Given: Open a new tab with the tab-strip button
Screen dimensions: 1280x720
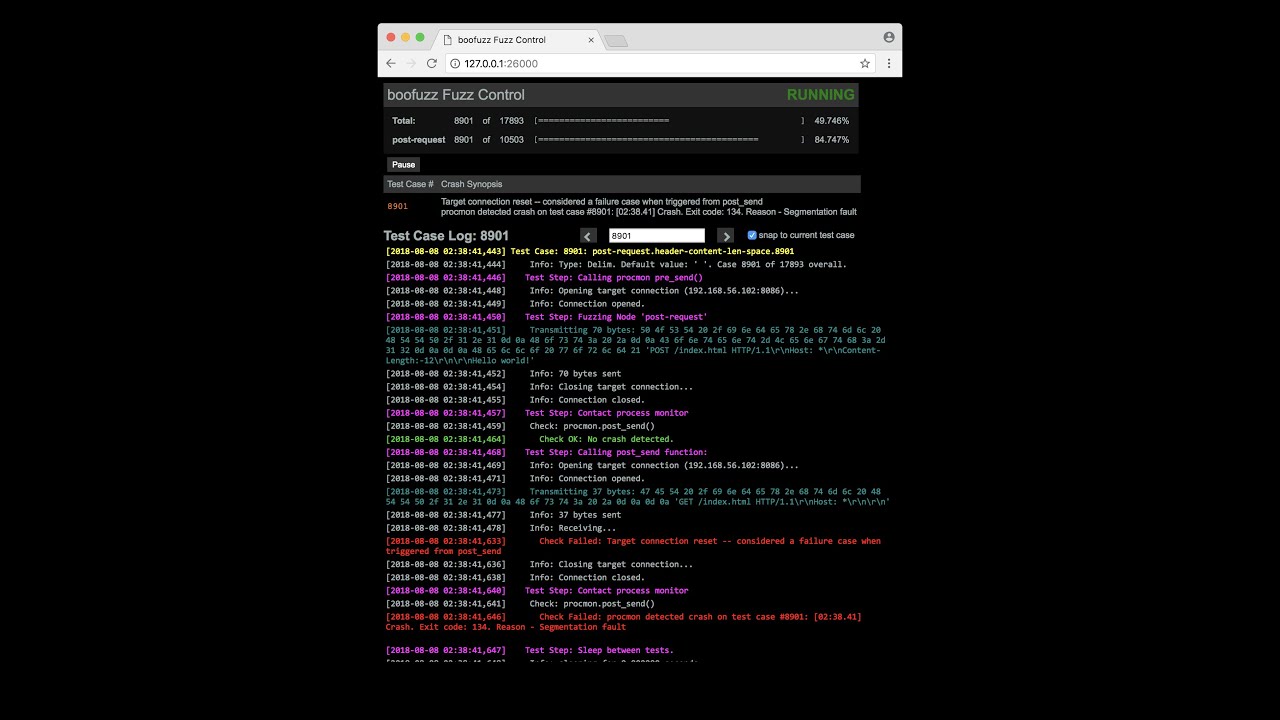Looking at the screenshot, I should click(x=616, y=41).
